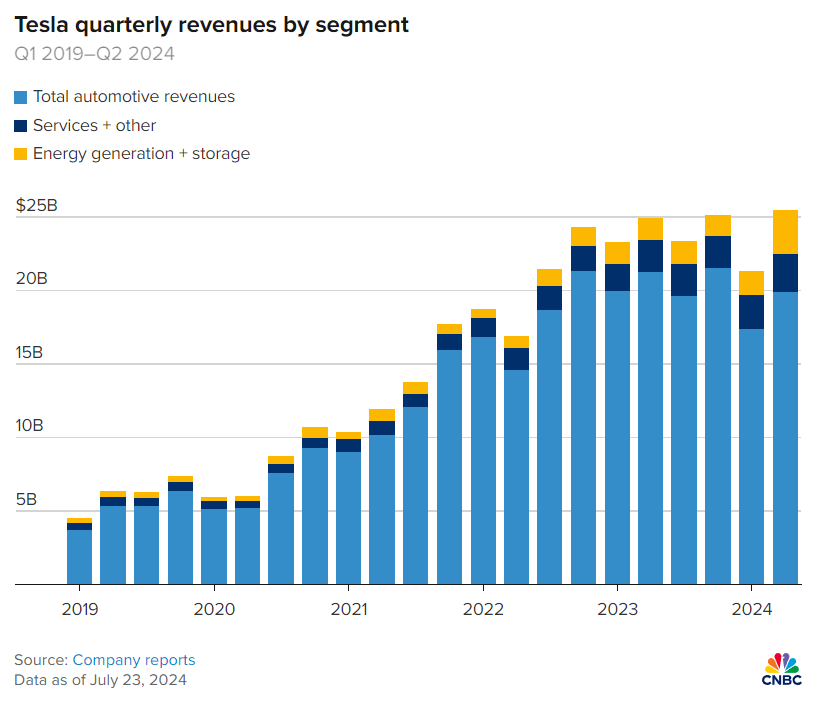This screenshot has width=819, height=705.
Task: Click the Total automotive revenues legend label
Action: (x=134, y=97)
